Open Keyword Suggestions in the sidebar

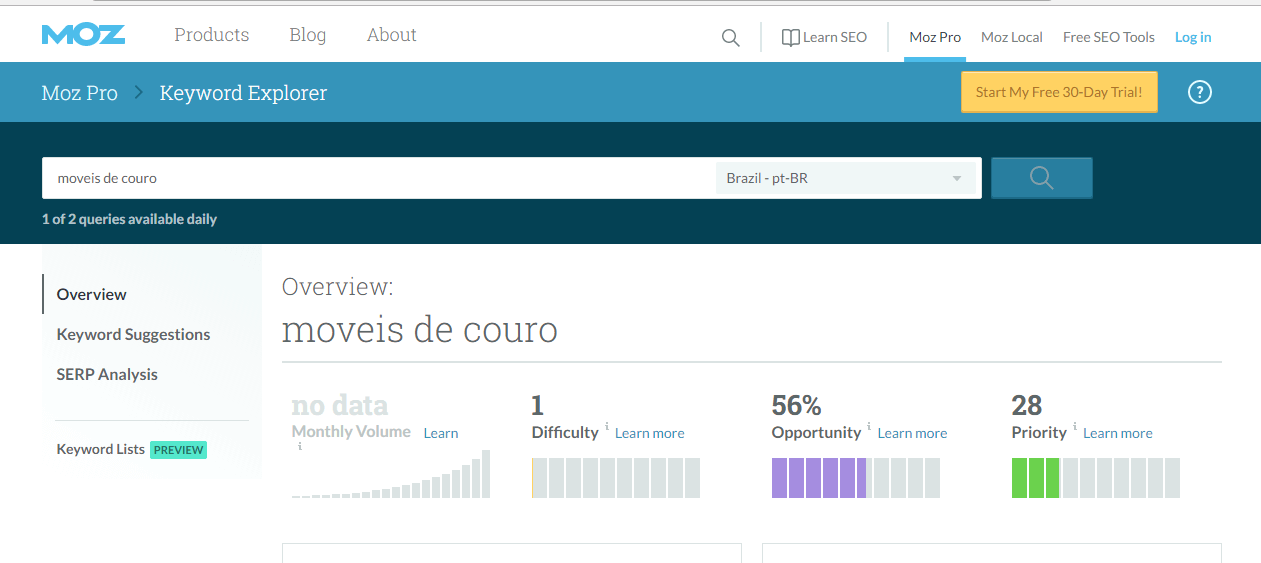pos(134,334)
